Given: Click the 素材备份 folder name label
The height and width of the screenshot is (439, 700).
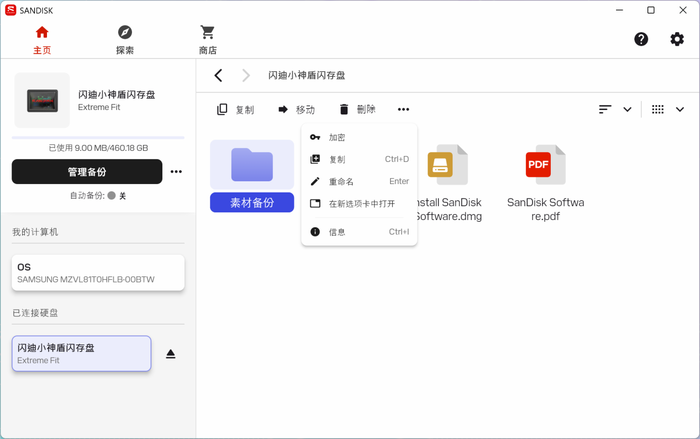Looking at the screenshot, I should tap(252, 203).
